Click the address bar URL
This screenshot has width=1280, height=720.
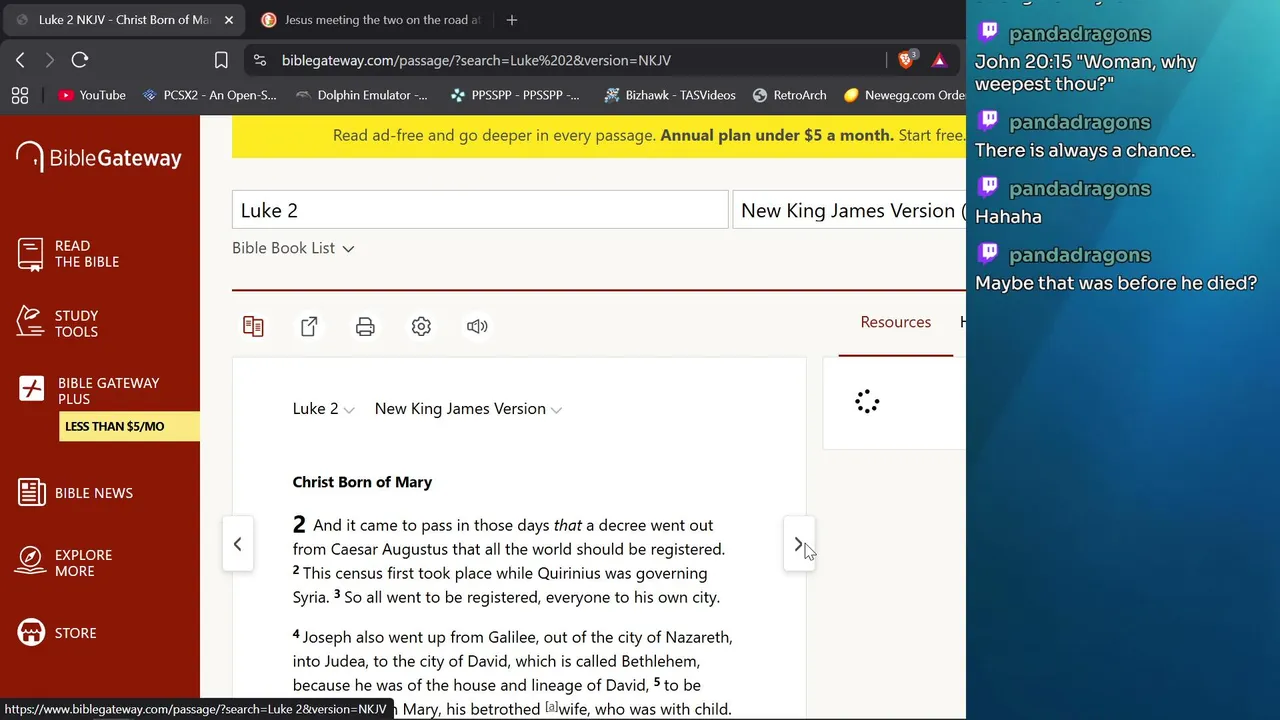(x=476, y=60)
